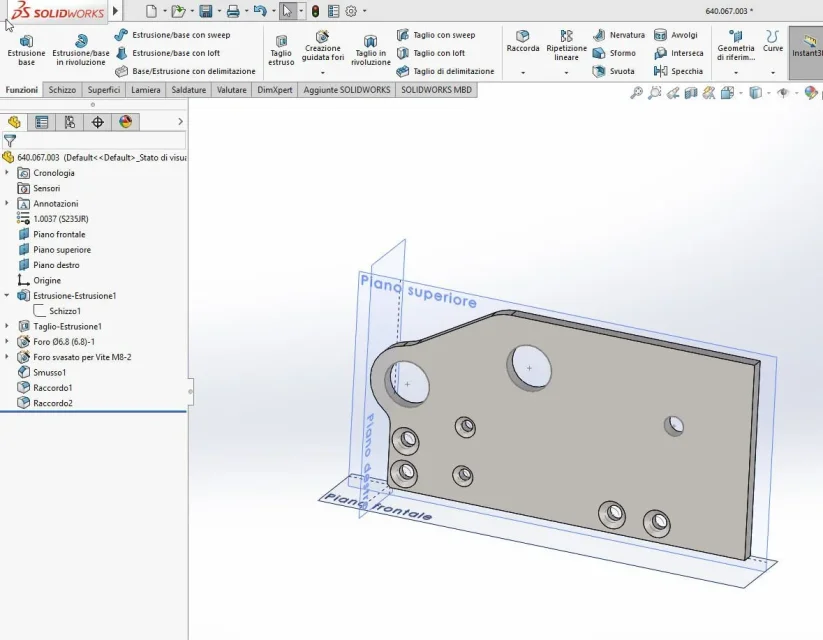
Task: Toggle the rebuild traffic light icon
Action: click(315, 11)
